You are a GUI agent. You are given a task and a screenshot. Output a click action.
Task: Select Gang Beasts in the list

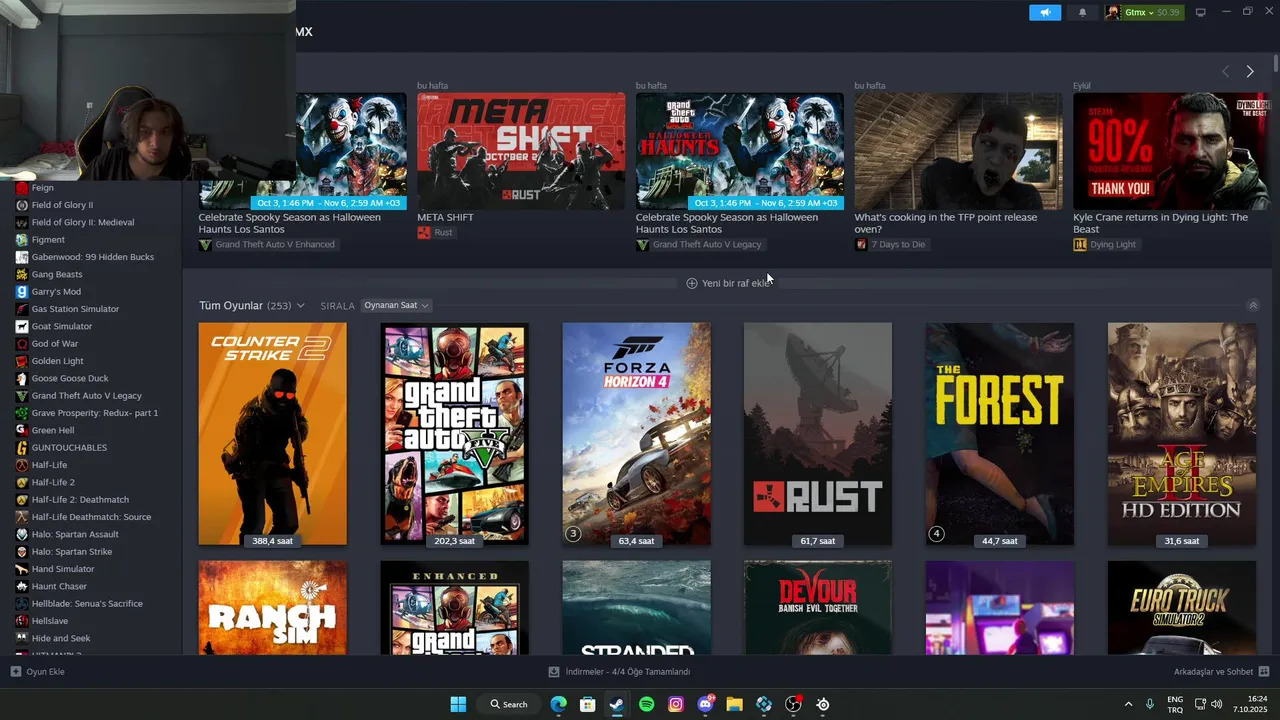tap(57, 274)
